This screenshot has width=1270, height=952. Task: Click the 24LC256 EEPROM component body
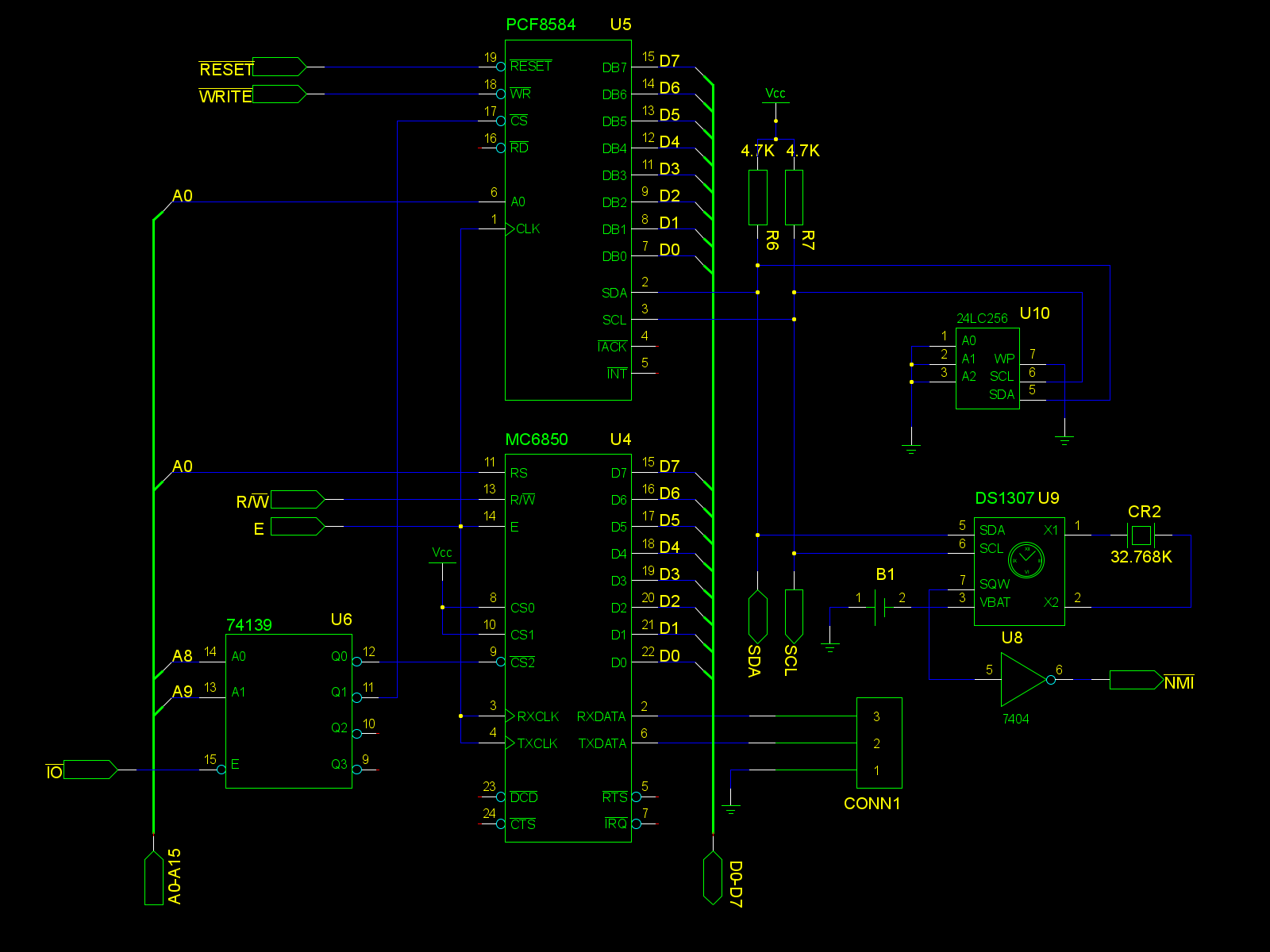[987, 368]
